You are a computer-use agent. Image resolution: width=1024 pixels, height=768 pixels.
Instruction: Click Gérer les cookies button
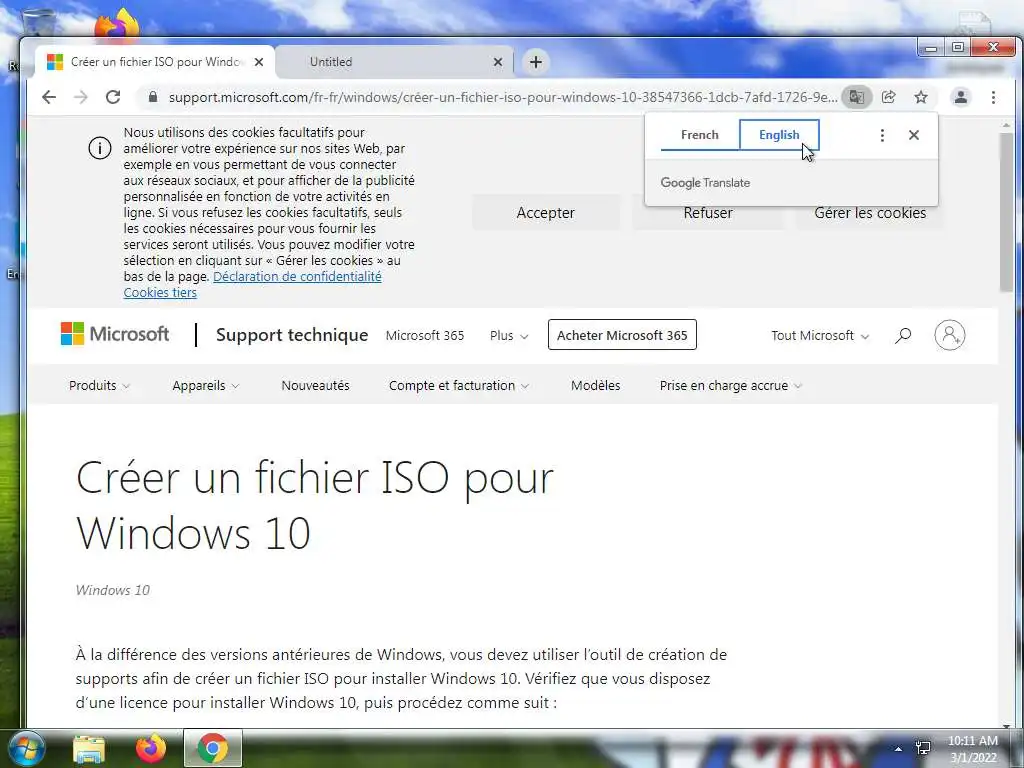870,214
